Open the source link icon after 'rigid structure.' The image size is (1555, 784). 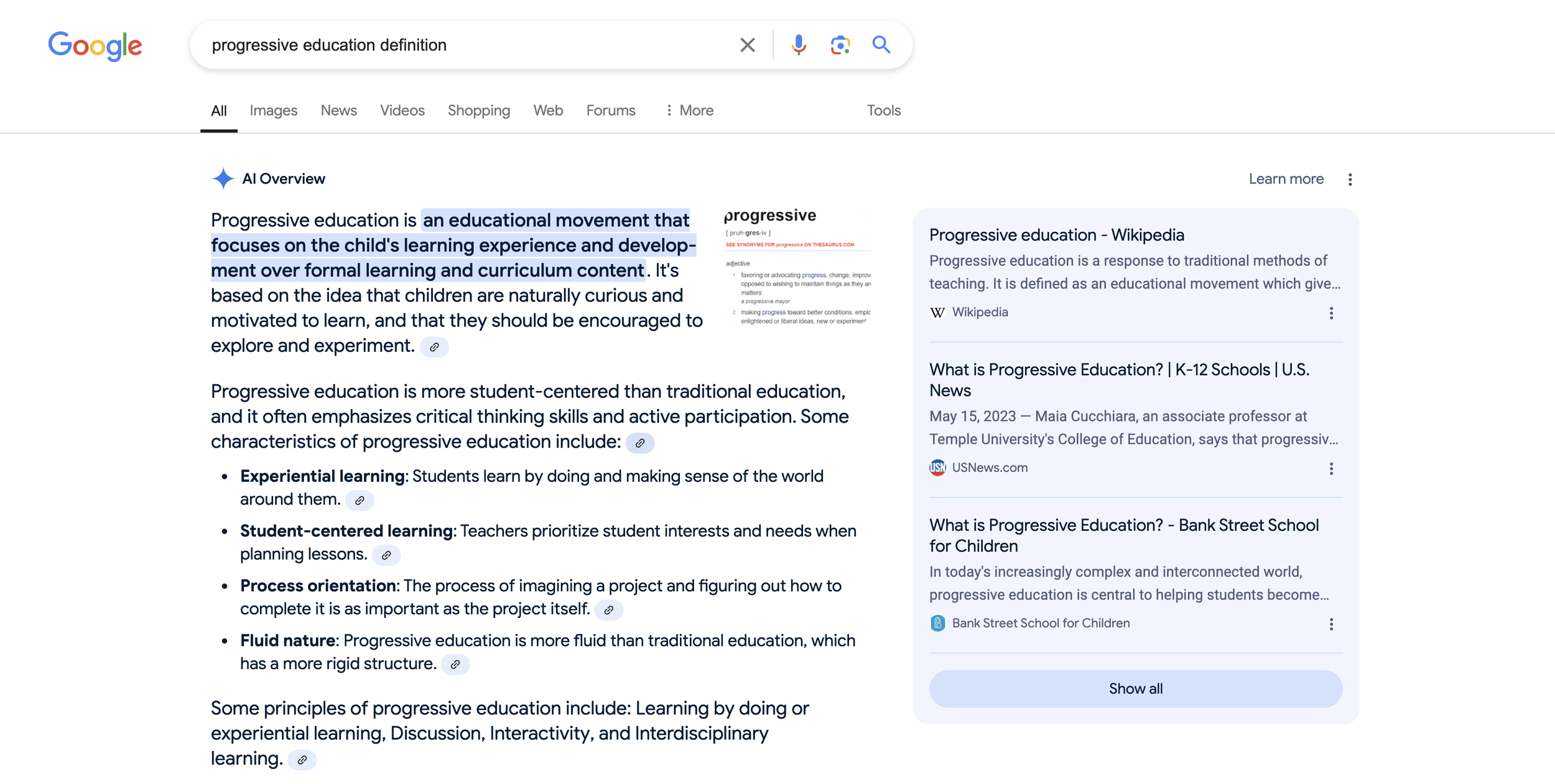455,664
